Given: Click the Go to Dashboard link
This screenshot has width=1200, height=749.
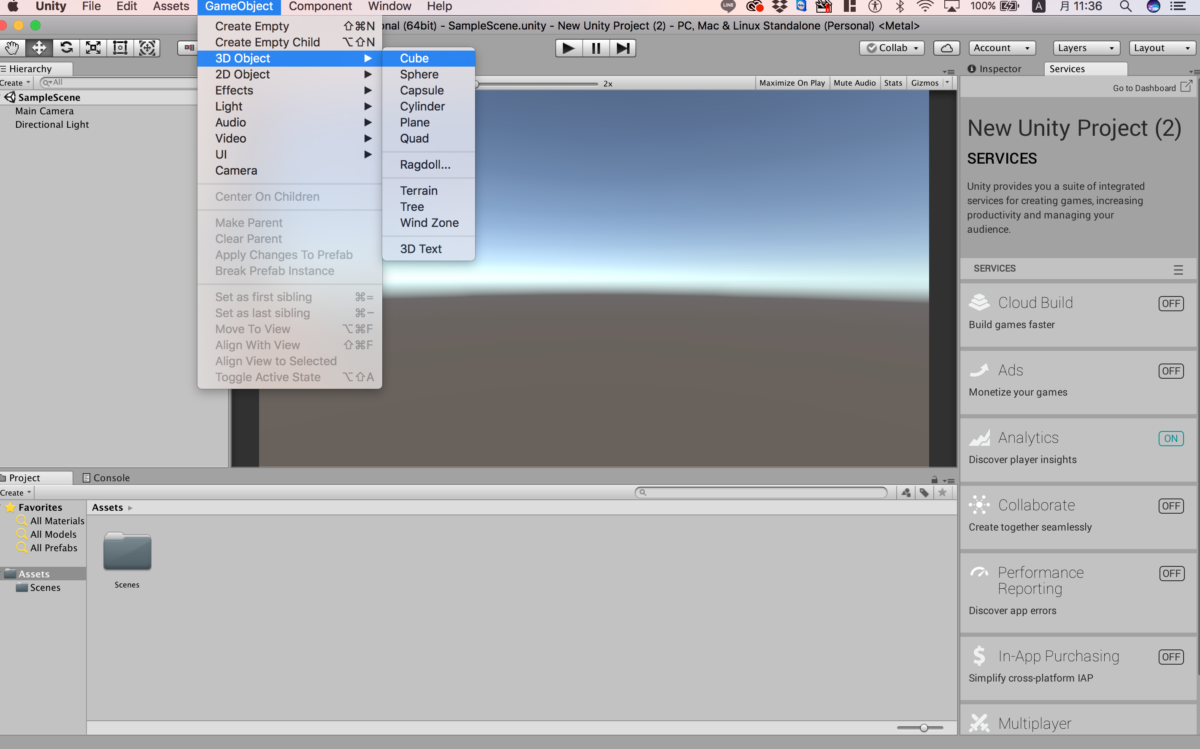Looking at the screenshot, I should [1144, 88].
